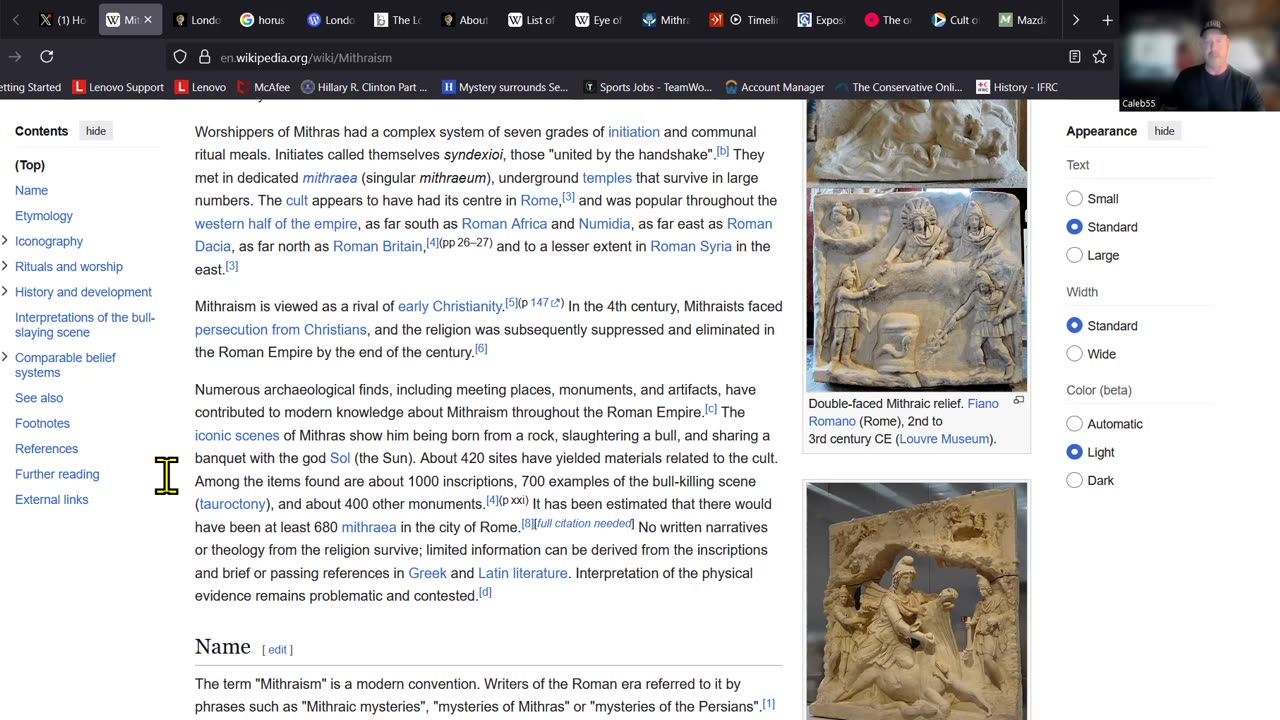
Task: Open the 'tauroctony' link
Action: (232, 504)
